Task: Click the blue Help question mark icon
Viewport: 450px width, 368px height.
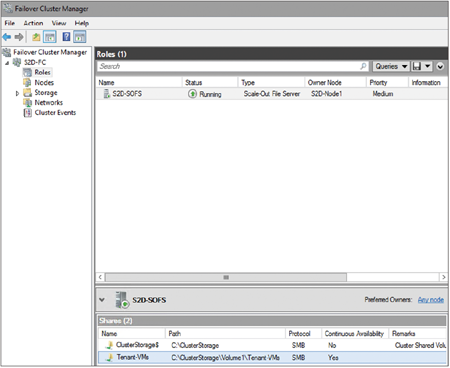Action: click(x=66, y=37)
